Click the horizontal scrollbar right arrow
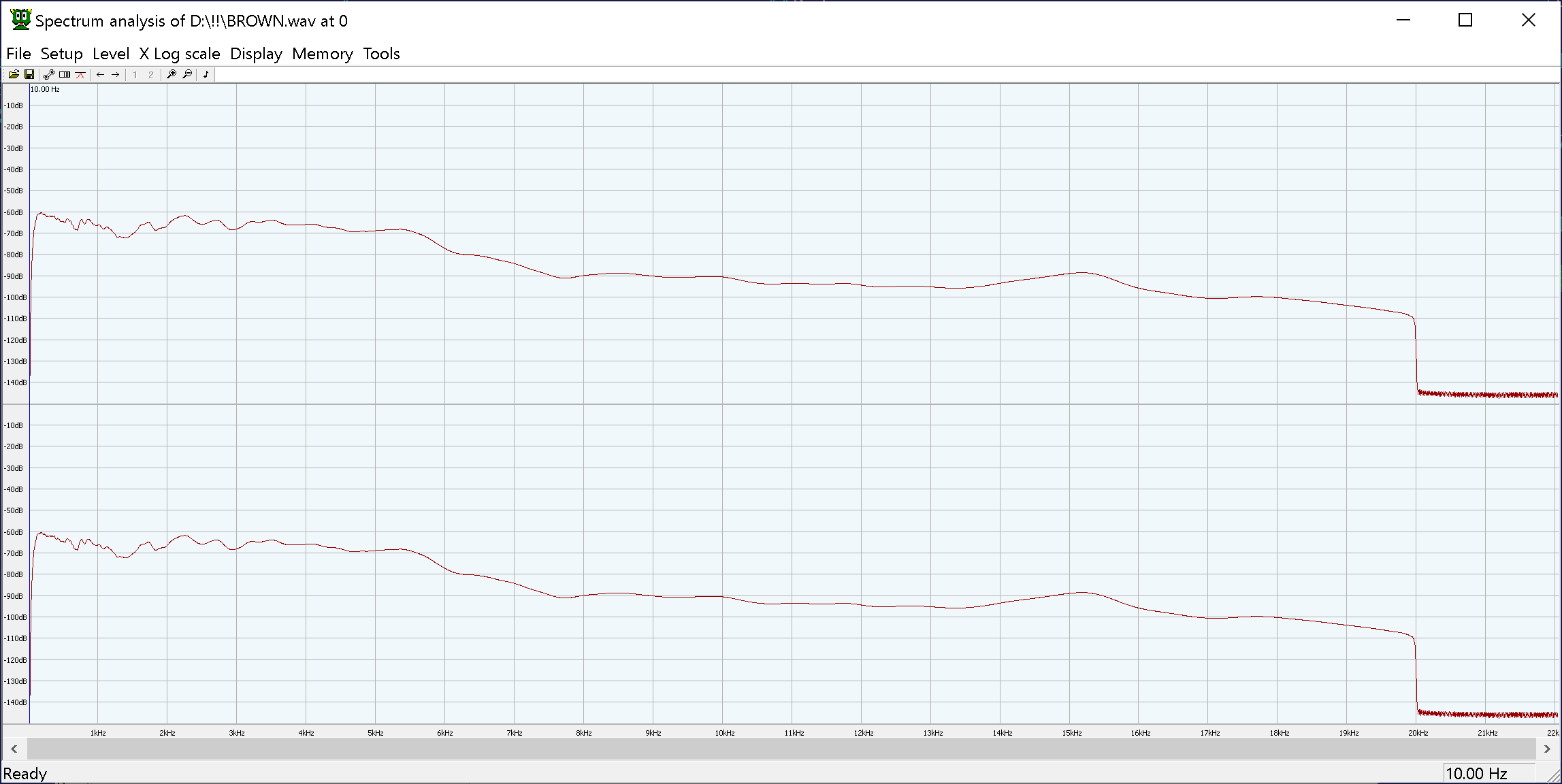 pyautogui.click(x=1546, y=749)
